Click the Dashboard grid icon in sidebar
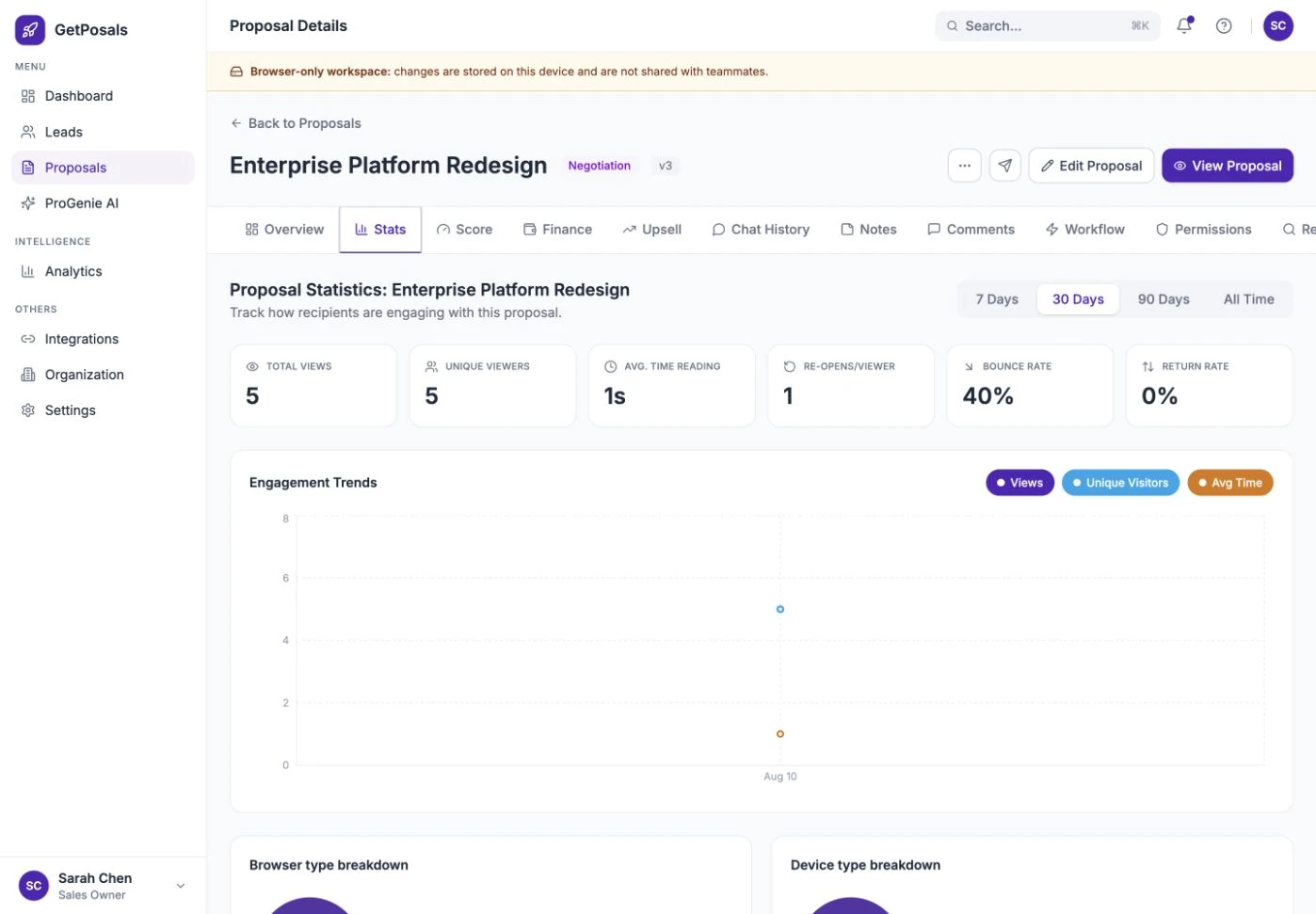The height and width of the screenshot is (914, 1316). point(28,96)
